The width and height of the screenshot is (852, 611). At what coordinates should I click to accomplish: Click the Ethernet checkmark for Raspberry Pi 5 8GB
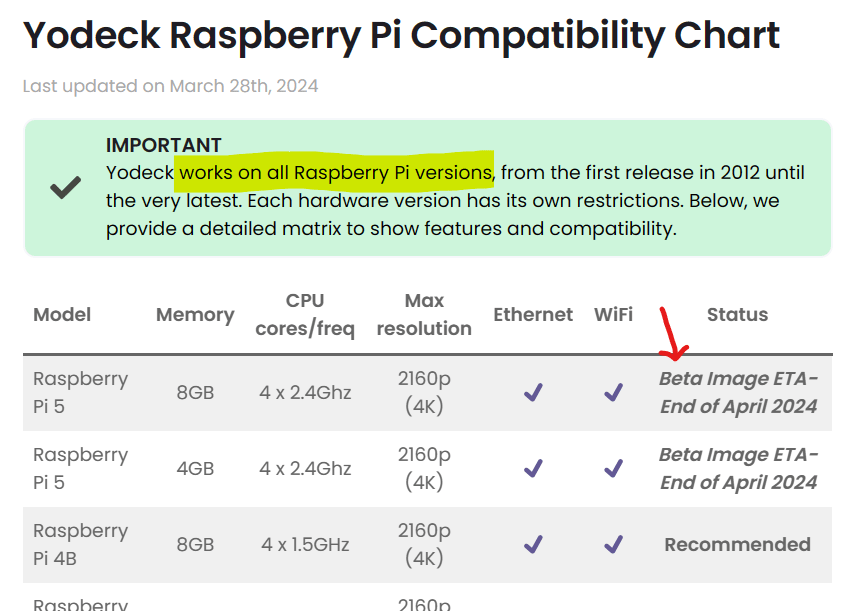coord(533,393)
